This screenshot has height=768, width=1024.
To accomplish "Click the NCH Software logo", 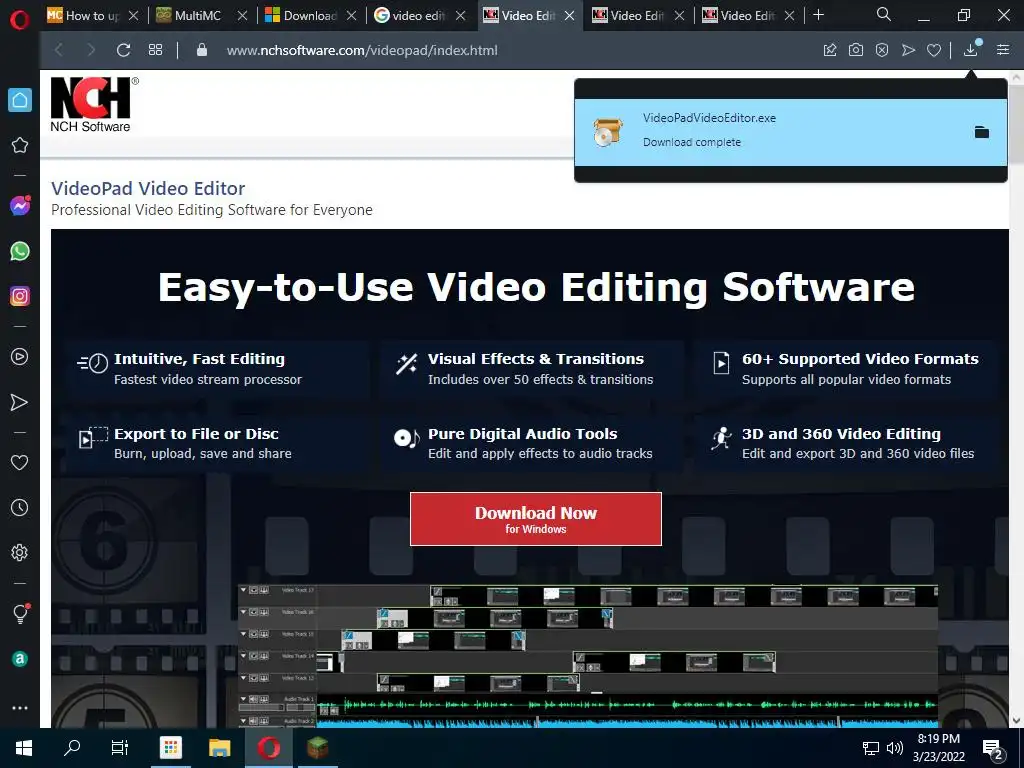I will tap(93, 104).
